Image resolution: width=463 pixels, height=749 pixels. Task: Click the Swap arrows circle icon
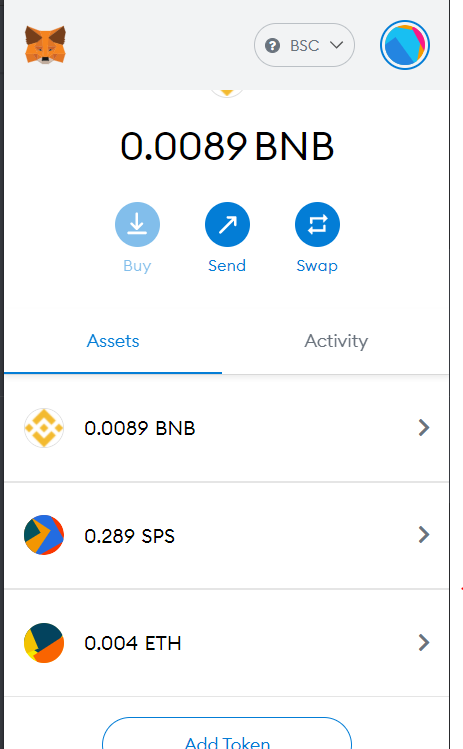(317, 225)
